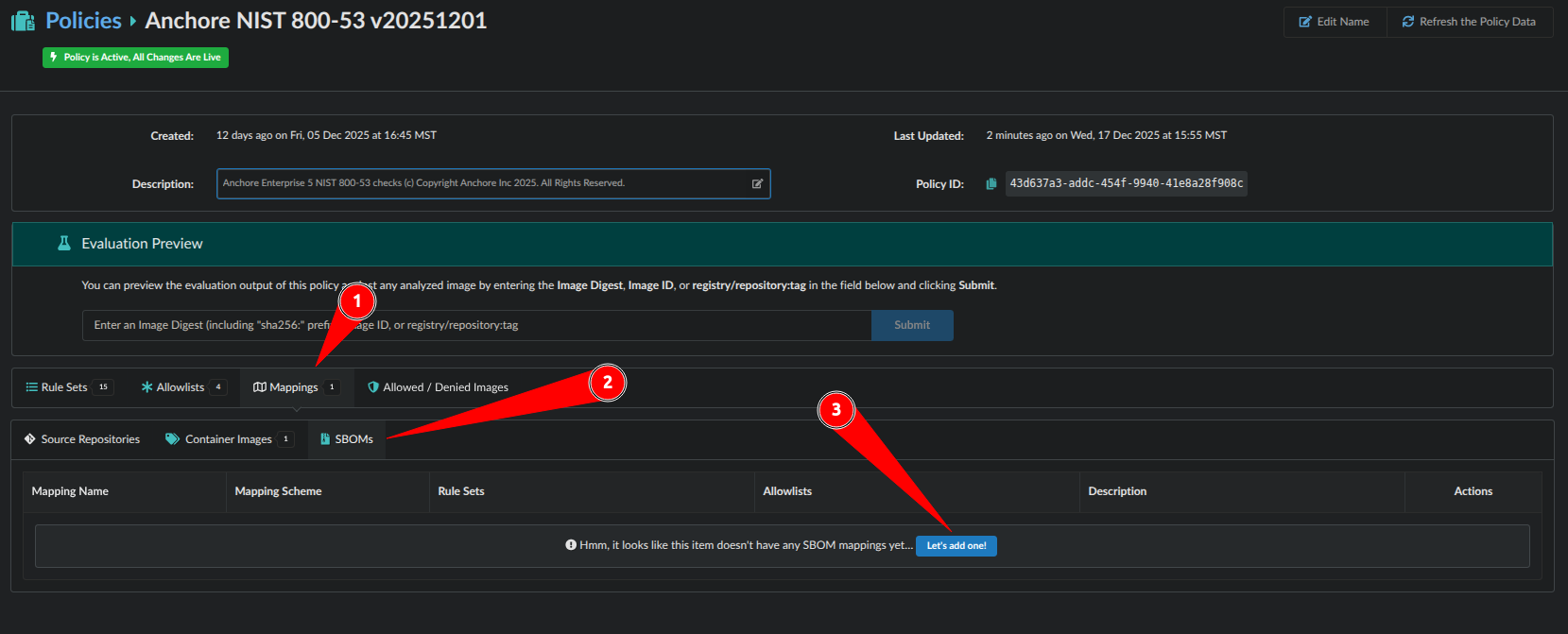
Task: Click the SBOMs file icon
Action: pyautogui.click(x=325, y=439)
